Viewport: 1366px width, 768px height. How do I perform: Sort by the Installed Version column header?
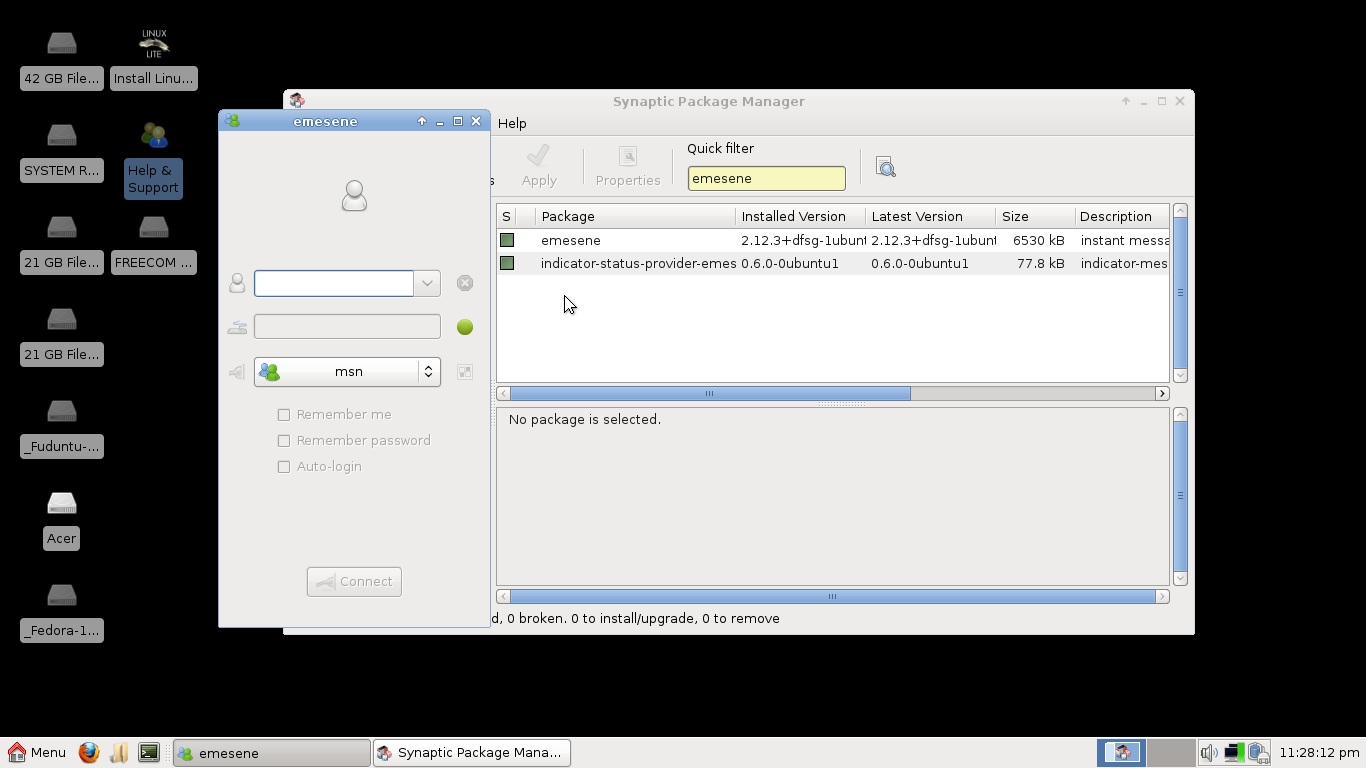[x=801, y=216]
